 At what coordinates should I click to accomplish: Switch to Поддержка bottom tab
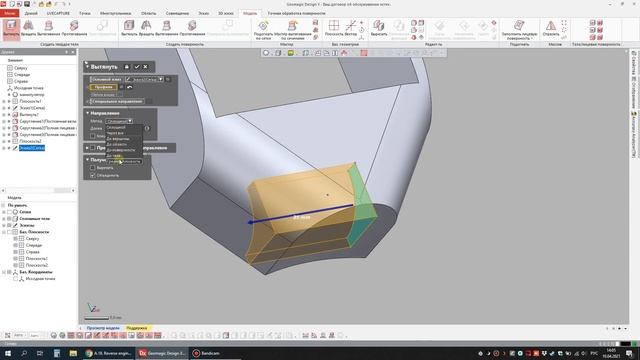(137, 328)
